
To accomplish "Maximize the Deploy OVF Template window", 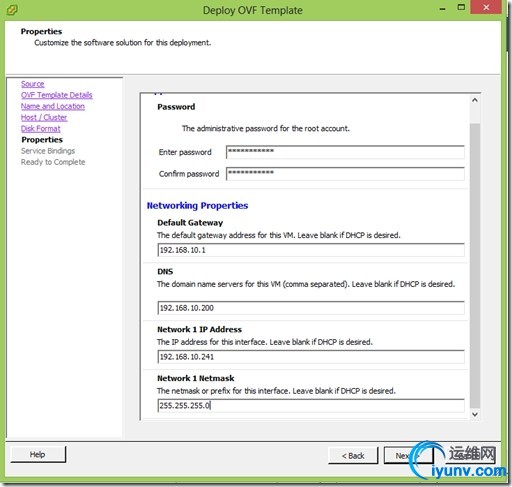I will click(x=461, y=7).
